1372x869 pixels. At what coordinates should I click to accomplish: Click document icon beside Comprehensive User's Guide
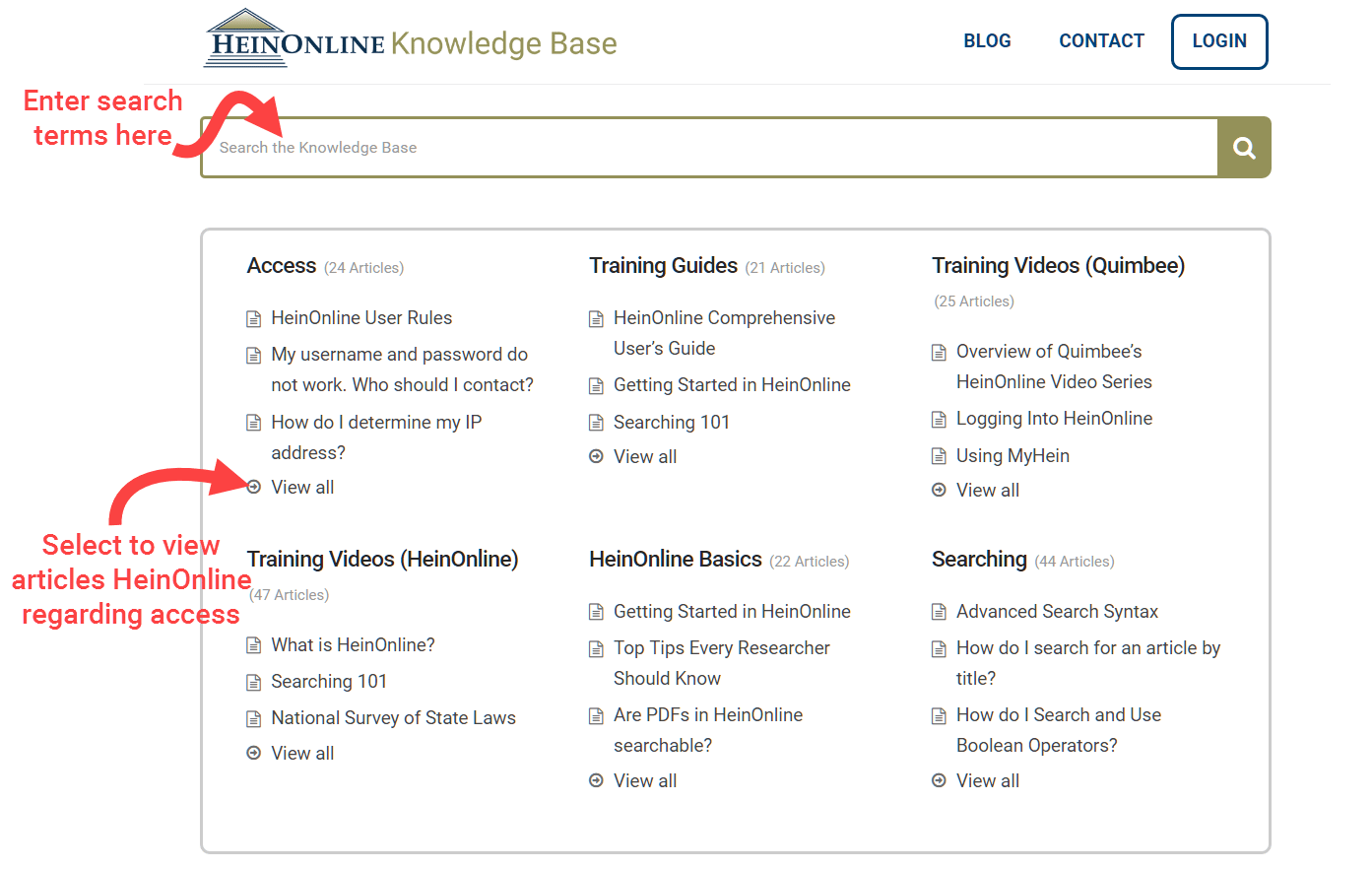(596, 319)
